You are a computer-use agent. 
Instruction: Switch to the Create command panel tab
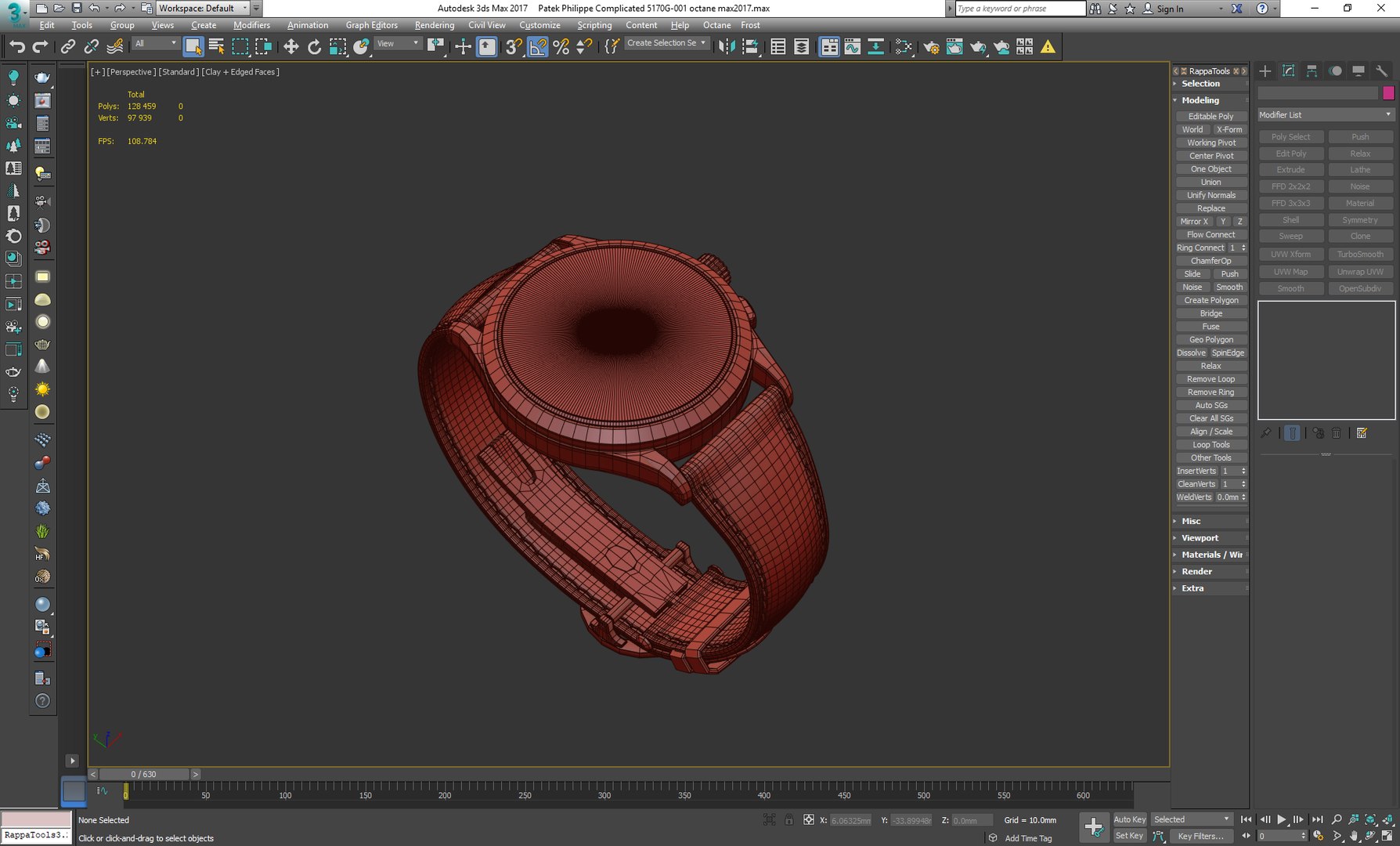1265,71
